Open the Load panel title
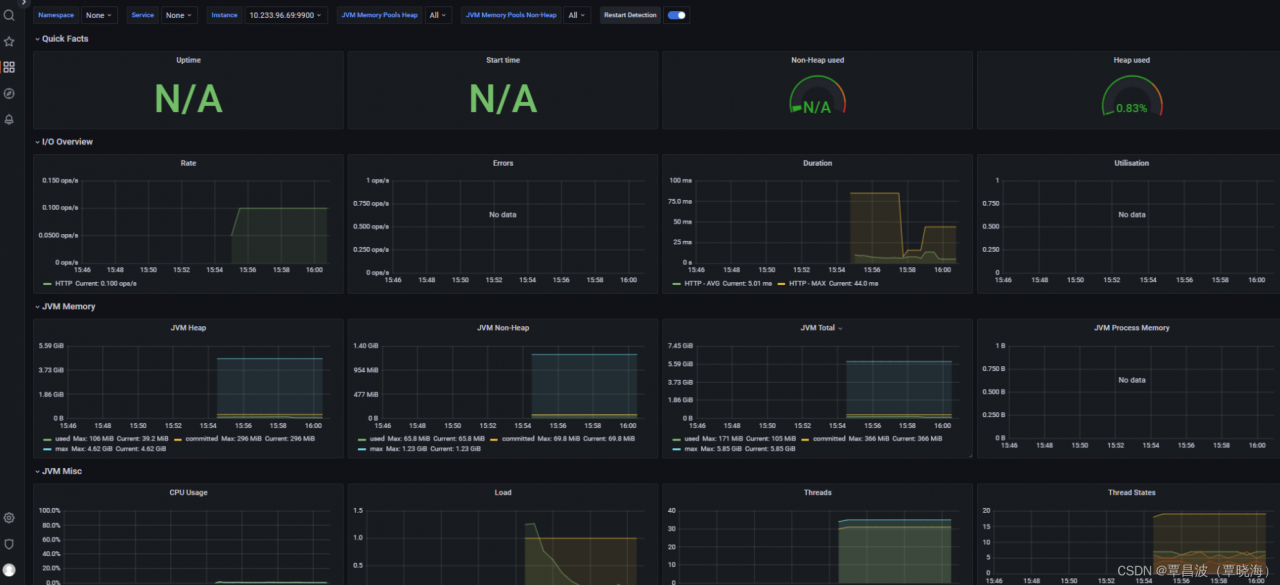The image size is (1280, 585). [503, 493]
